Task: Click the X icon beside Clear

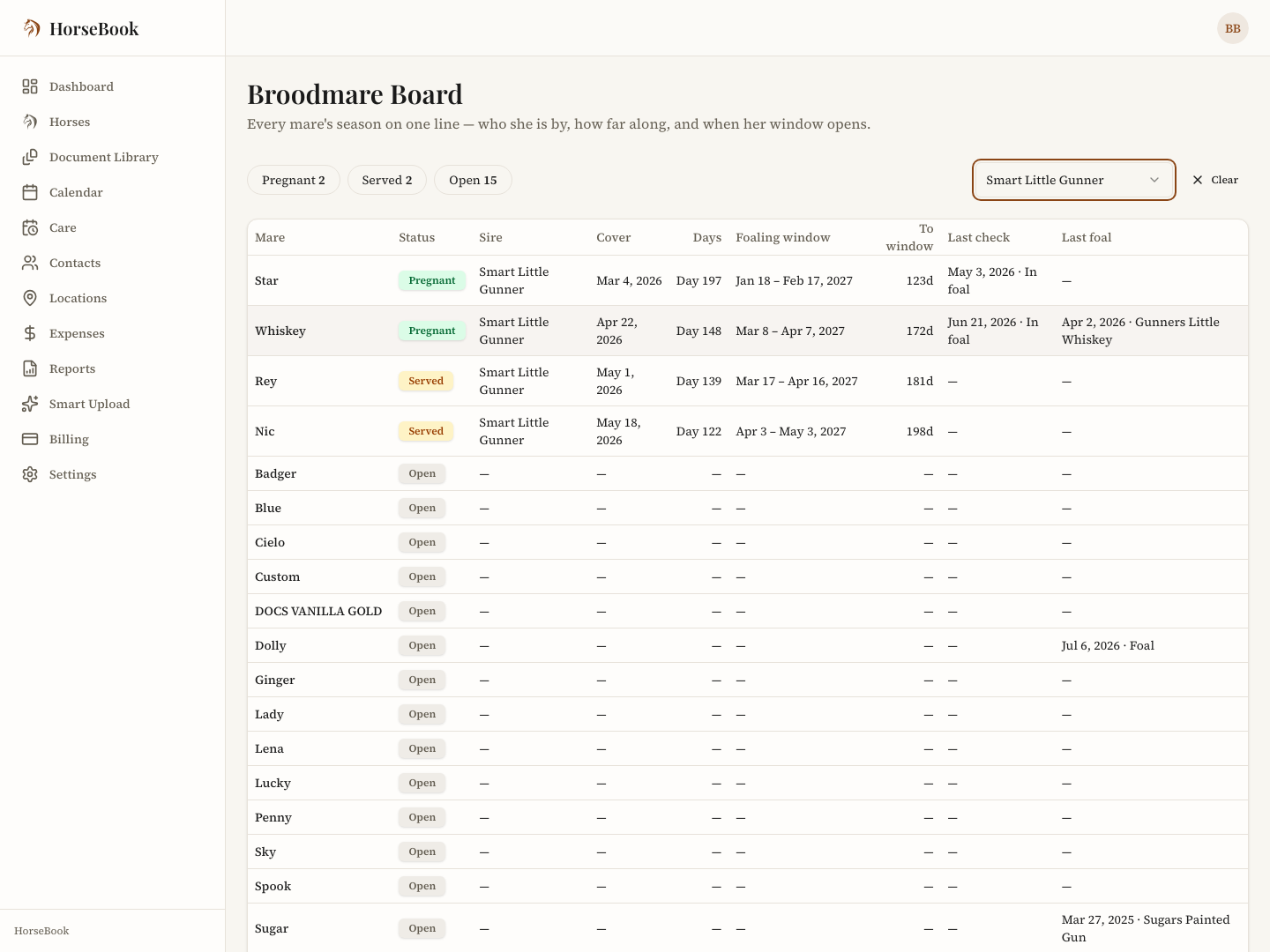Action: [x=1198, y=180]
